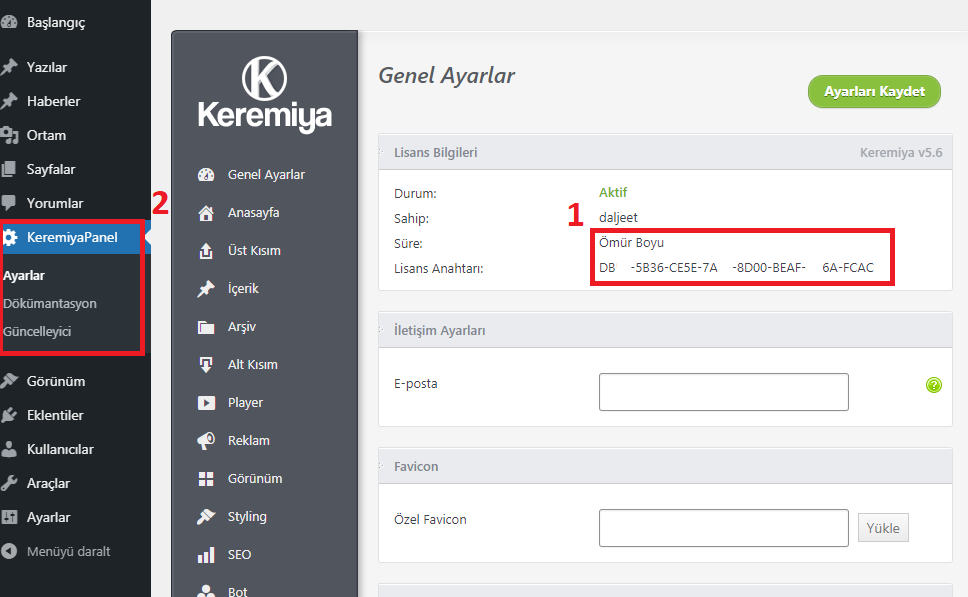Screen dimensions: 968x597
Task: Open the Styling settings tab
Action: (x=247, y=517)
